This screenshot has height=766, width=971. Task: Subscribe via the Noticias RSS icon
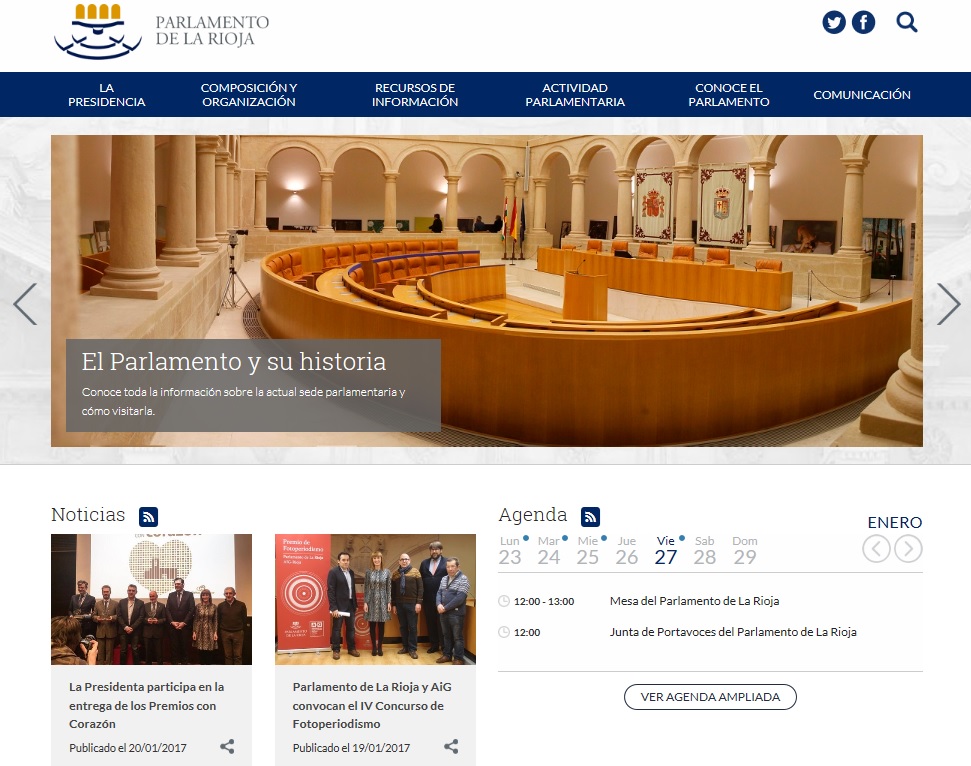click(148, 516)
